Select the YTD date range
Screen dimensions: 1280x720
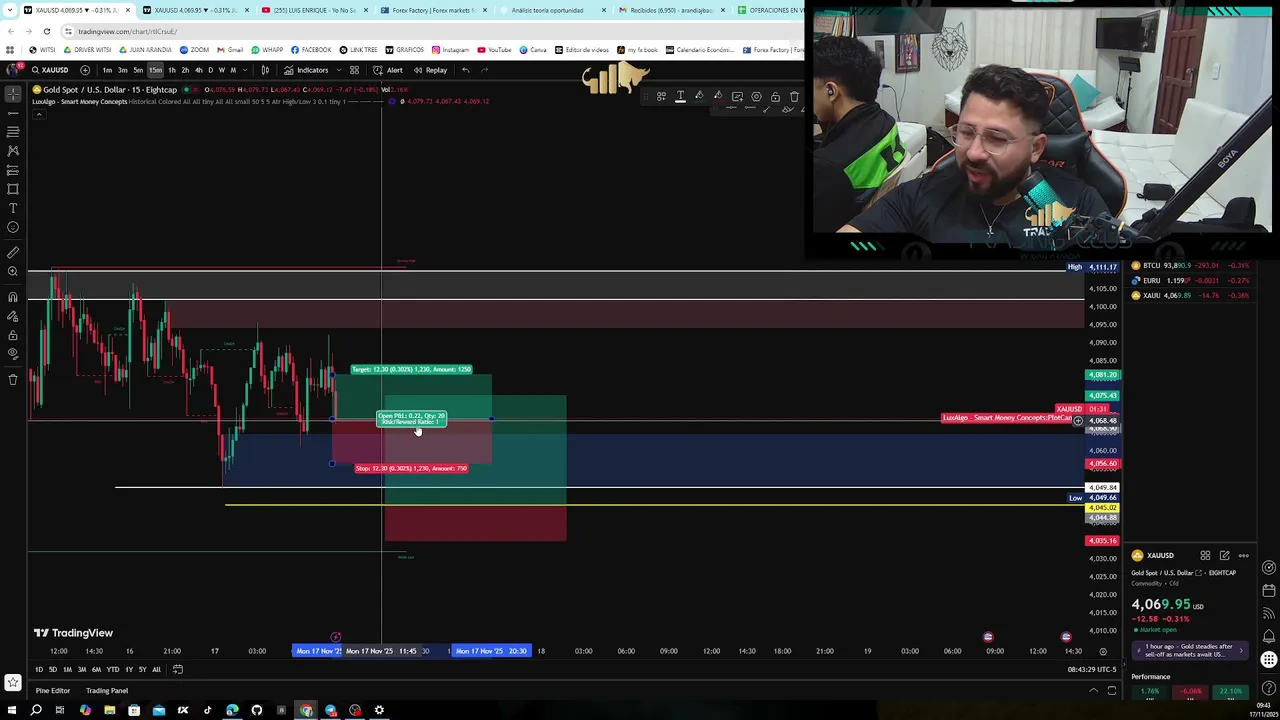point(112,670)
